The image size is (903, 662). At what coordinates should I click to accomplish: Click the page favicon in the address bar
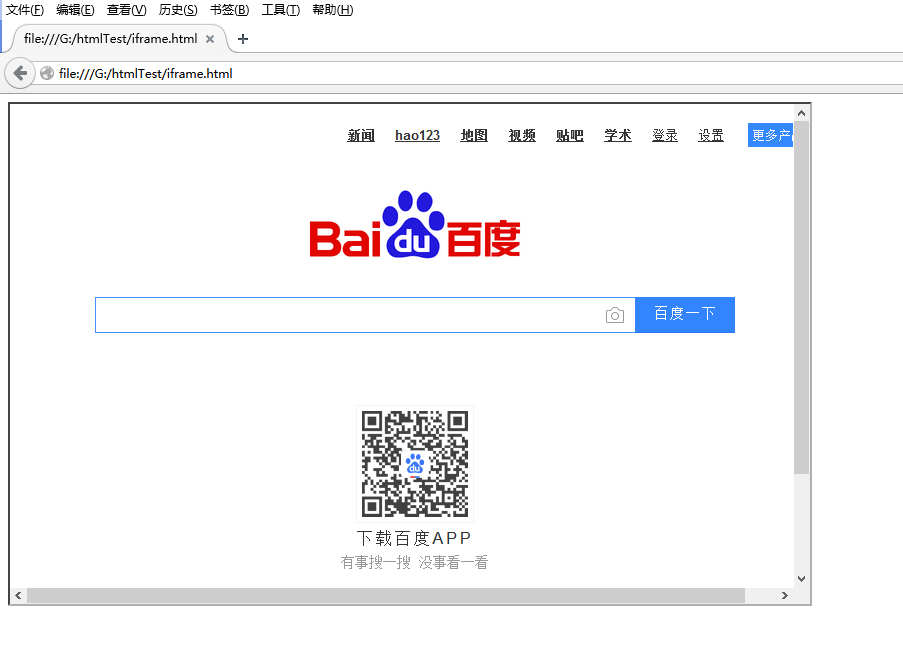pos(46,72)
